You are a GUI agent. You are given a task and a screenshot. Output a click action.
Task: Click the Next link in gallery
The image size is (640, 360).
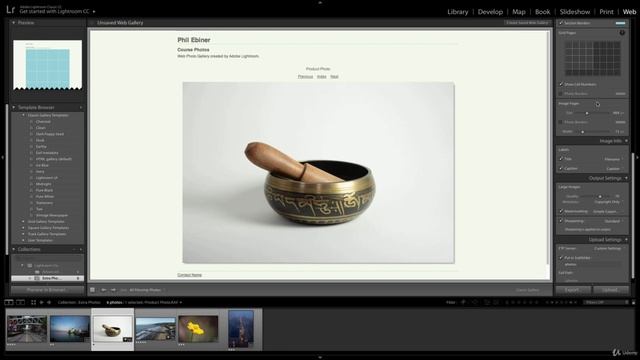click(x=334, y=76)
